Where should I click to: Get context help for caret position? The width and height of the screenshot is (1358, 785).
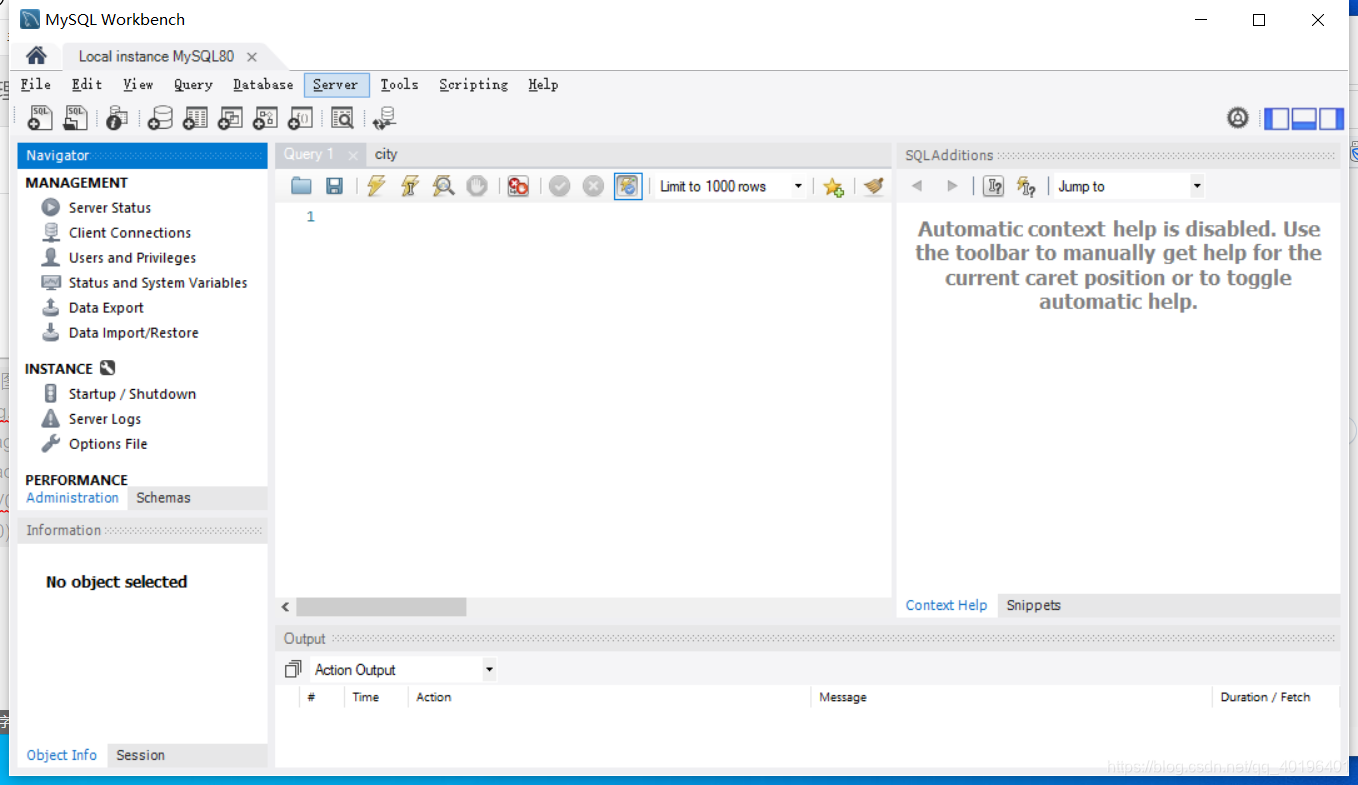[x=994, y=186]
